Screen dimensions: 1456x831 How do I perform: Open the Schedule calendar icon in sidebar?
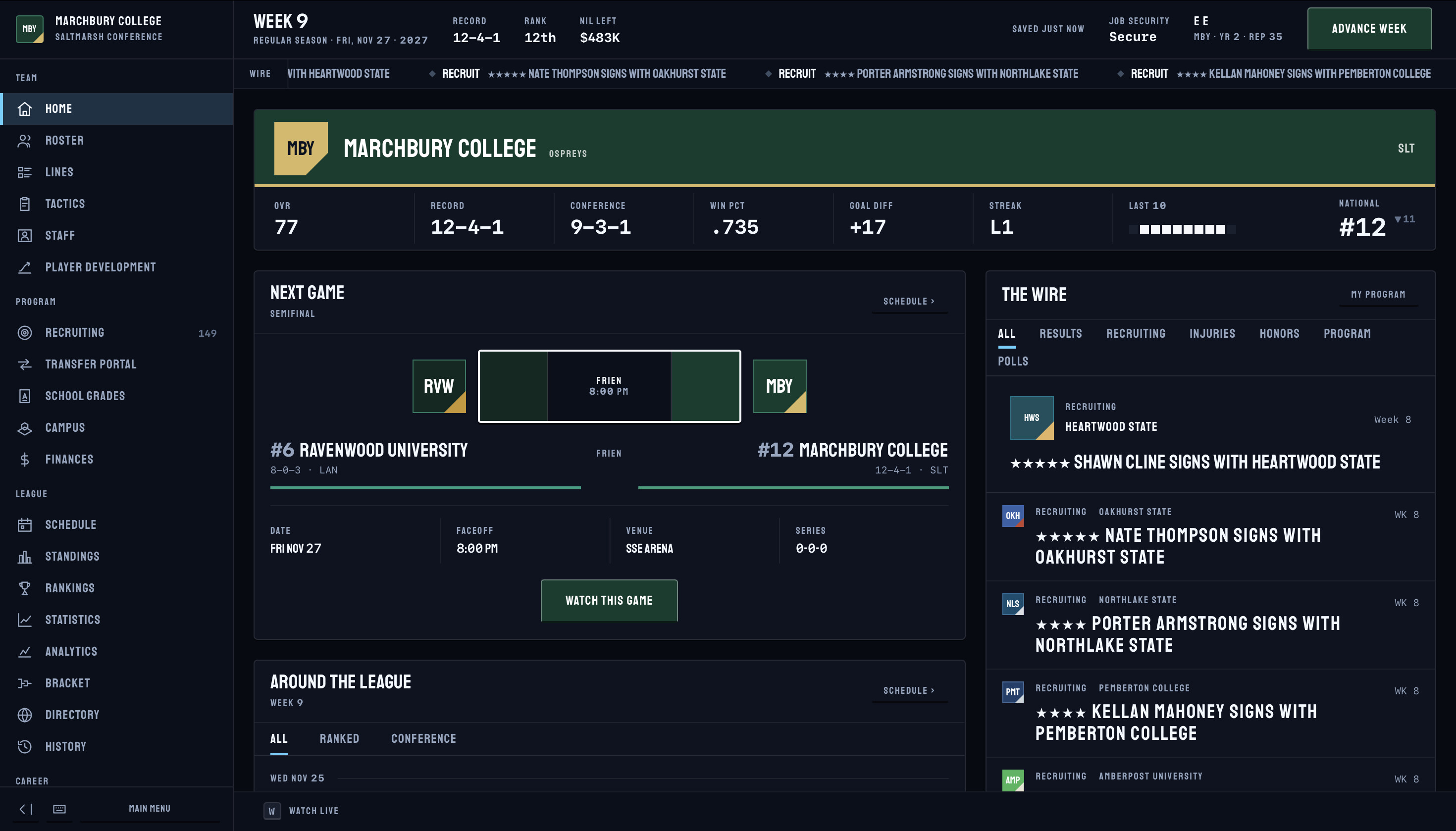coord(25,524)
